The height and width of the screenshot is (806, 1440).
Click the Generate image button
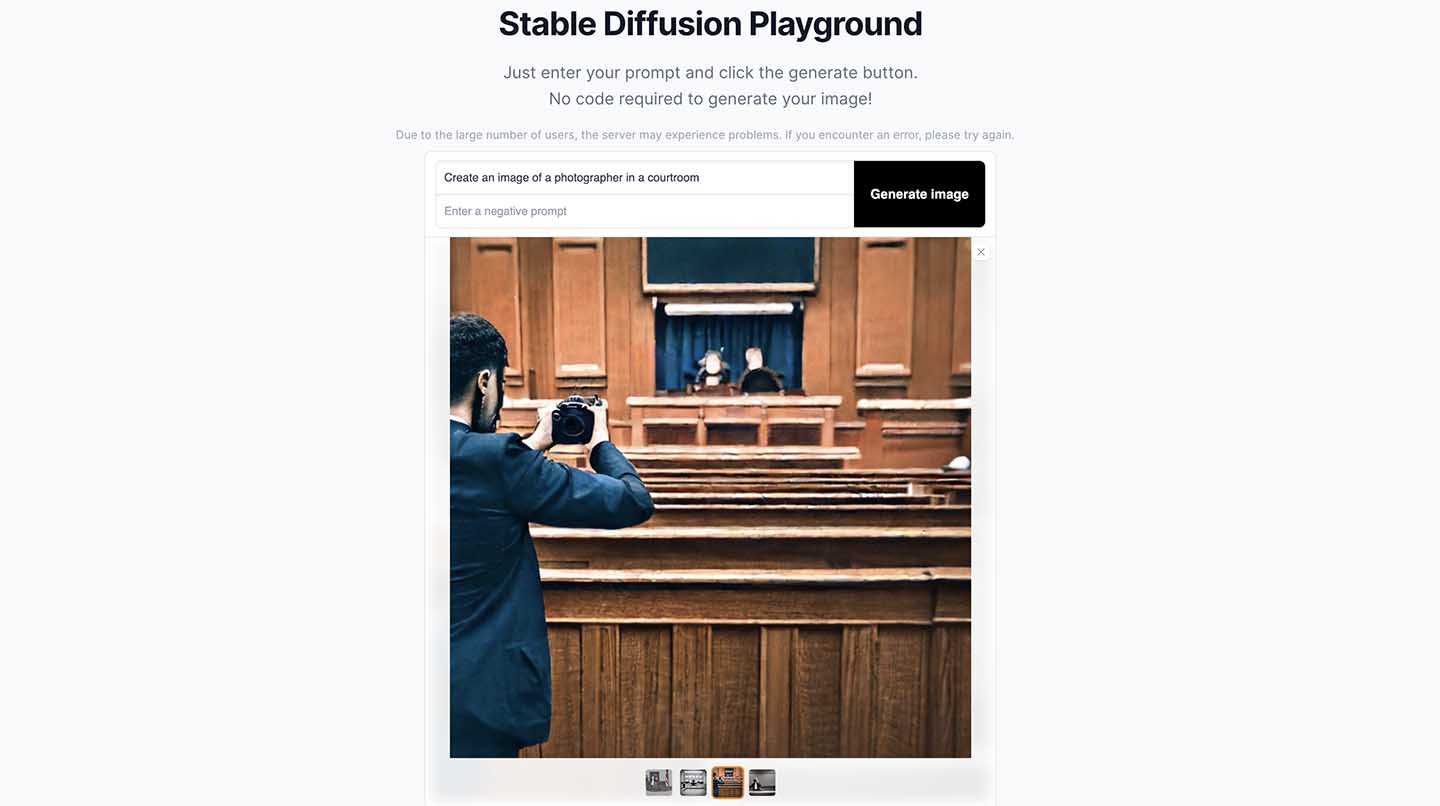click(919, 194)
